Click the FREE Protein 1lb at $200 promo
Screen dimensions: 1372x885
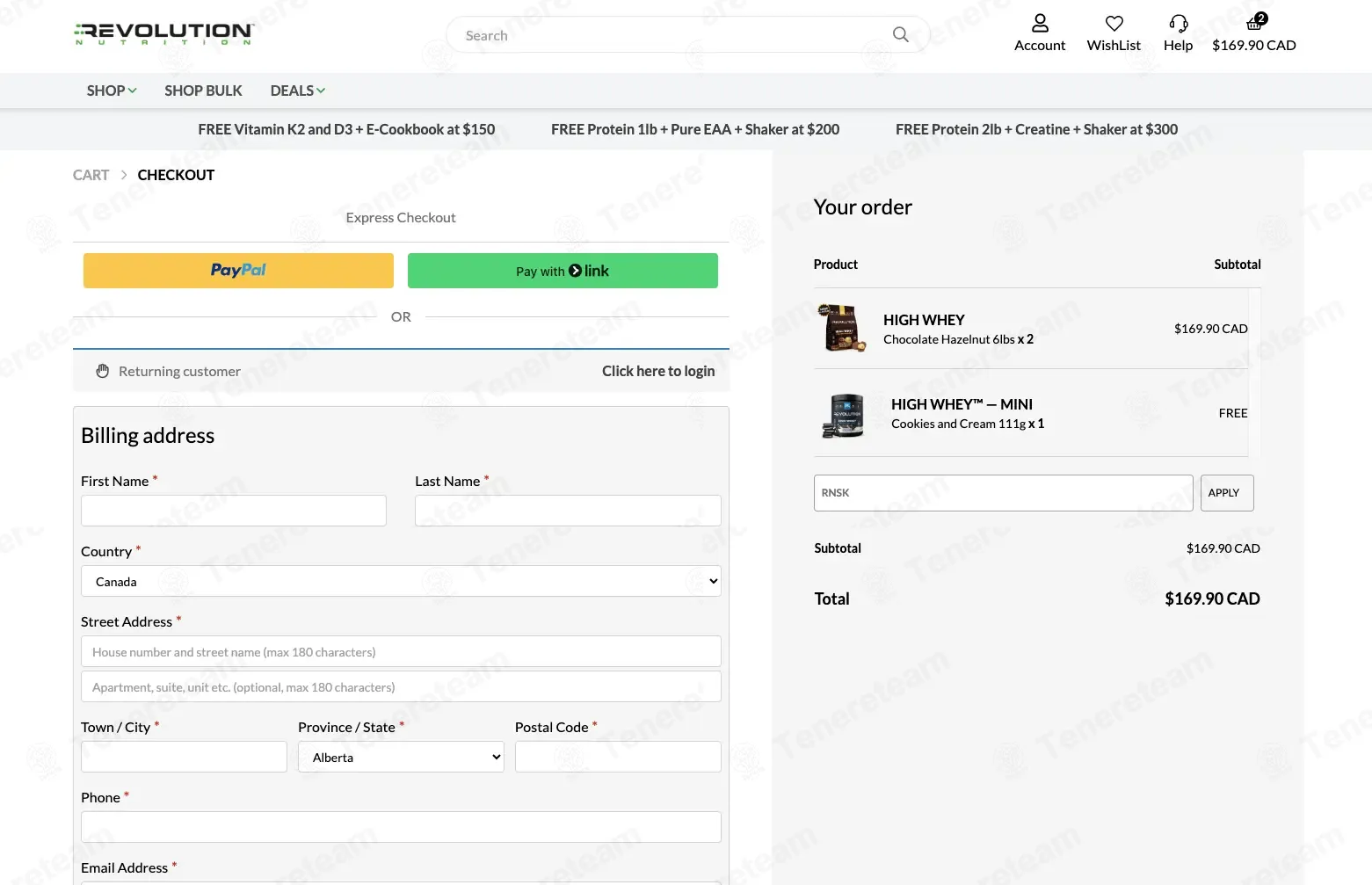pyautogui.click(x=695, y=129)
